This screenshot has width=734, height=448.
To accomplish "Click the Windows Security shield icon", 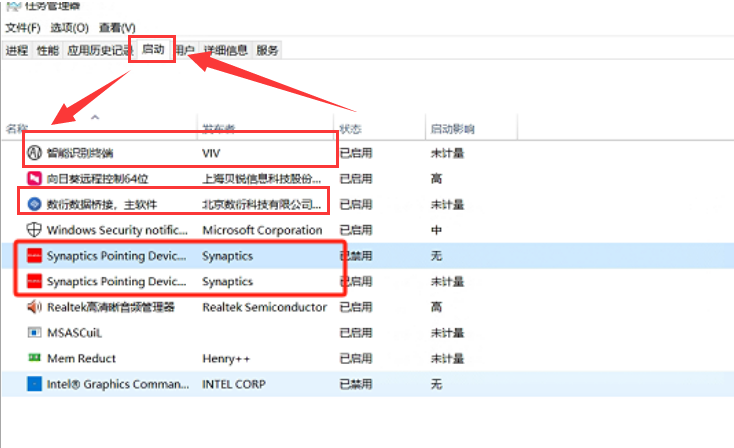I will point(34,230).
